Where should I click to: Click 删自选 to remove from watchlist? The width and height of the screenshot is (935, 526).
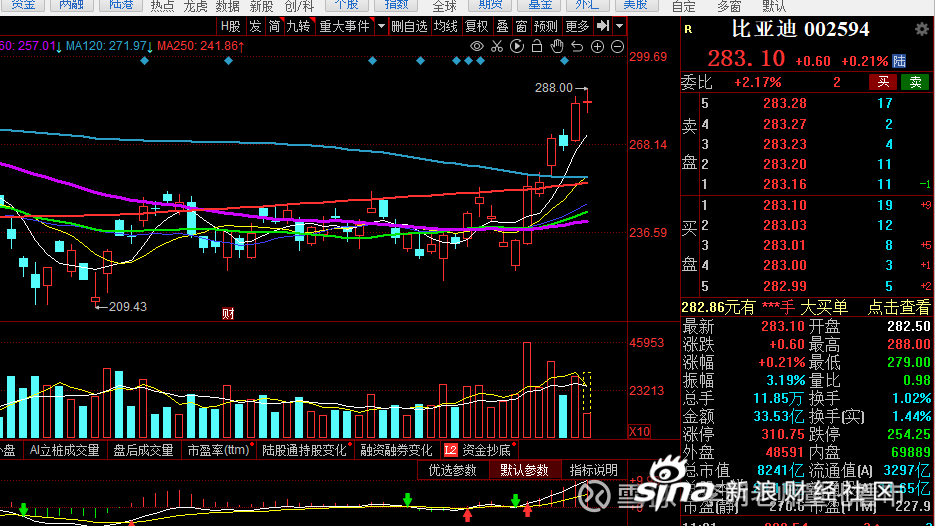point(409,26)
